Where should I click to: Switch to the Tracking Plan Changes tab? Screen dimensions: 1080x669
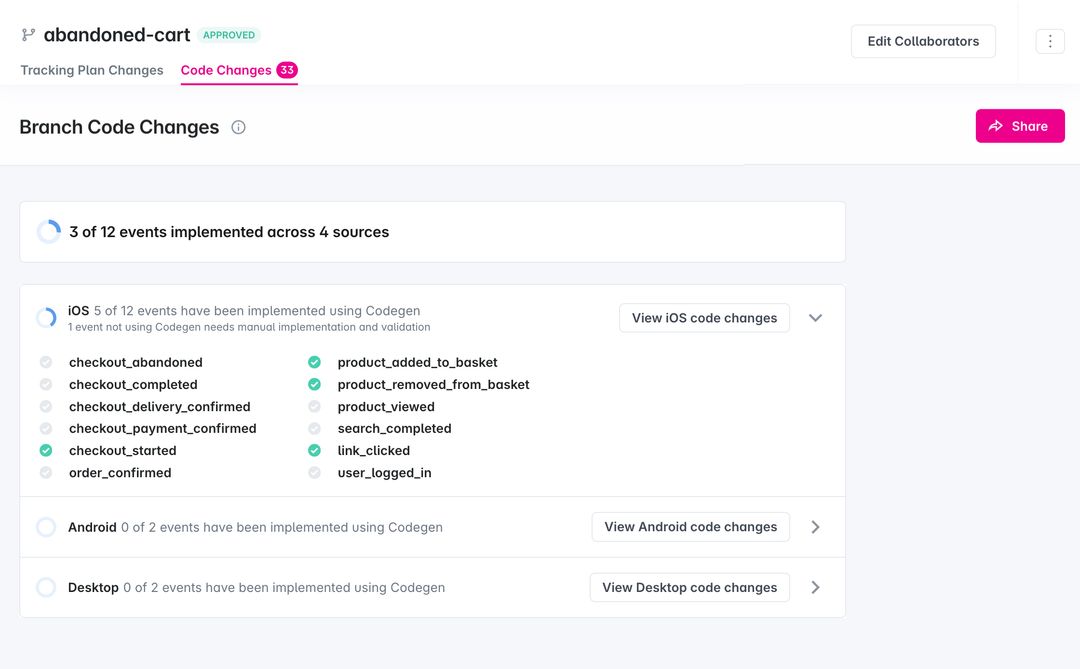(91, 70)
